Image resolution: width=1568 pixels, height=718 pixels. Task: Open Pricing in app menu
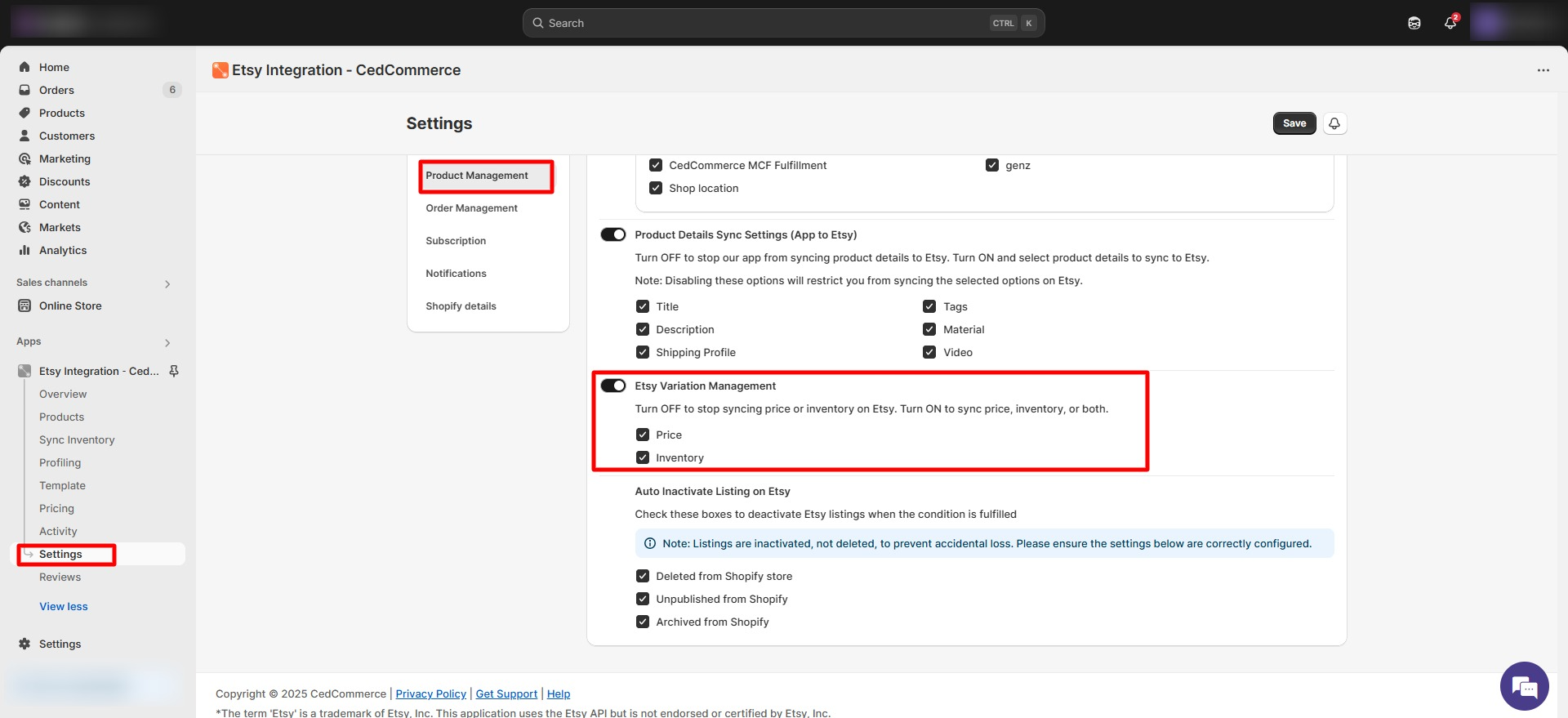(56, 508)
